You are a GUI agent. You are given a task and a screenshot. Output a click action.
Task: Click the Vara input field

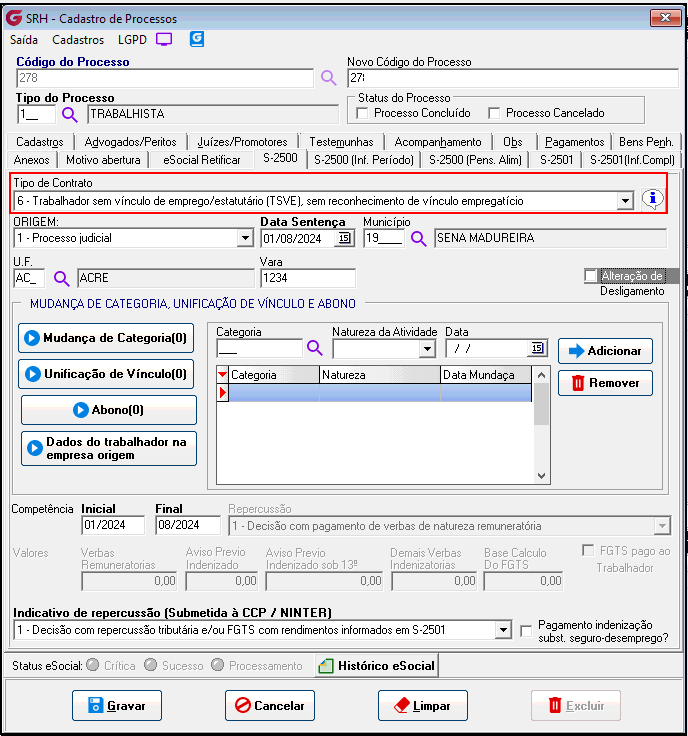(x=308, y=278)
